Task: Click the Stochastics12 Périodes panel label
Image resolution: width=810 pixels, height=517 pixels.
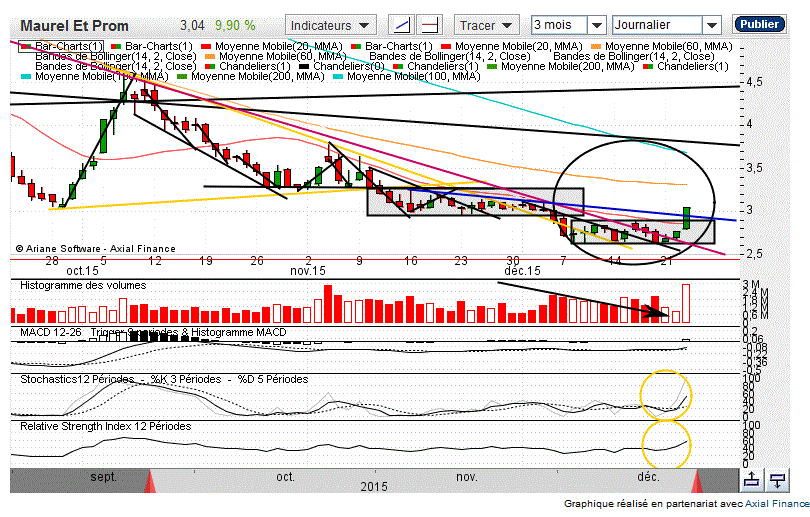Action: [77, 379]
